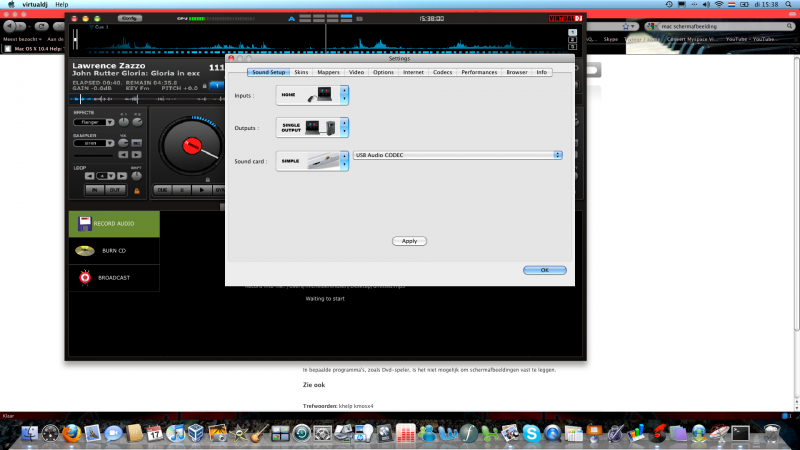Open Terminal from the Dock
Viewport: 800px width, 450px height.
740,434
